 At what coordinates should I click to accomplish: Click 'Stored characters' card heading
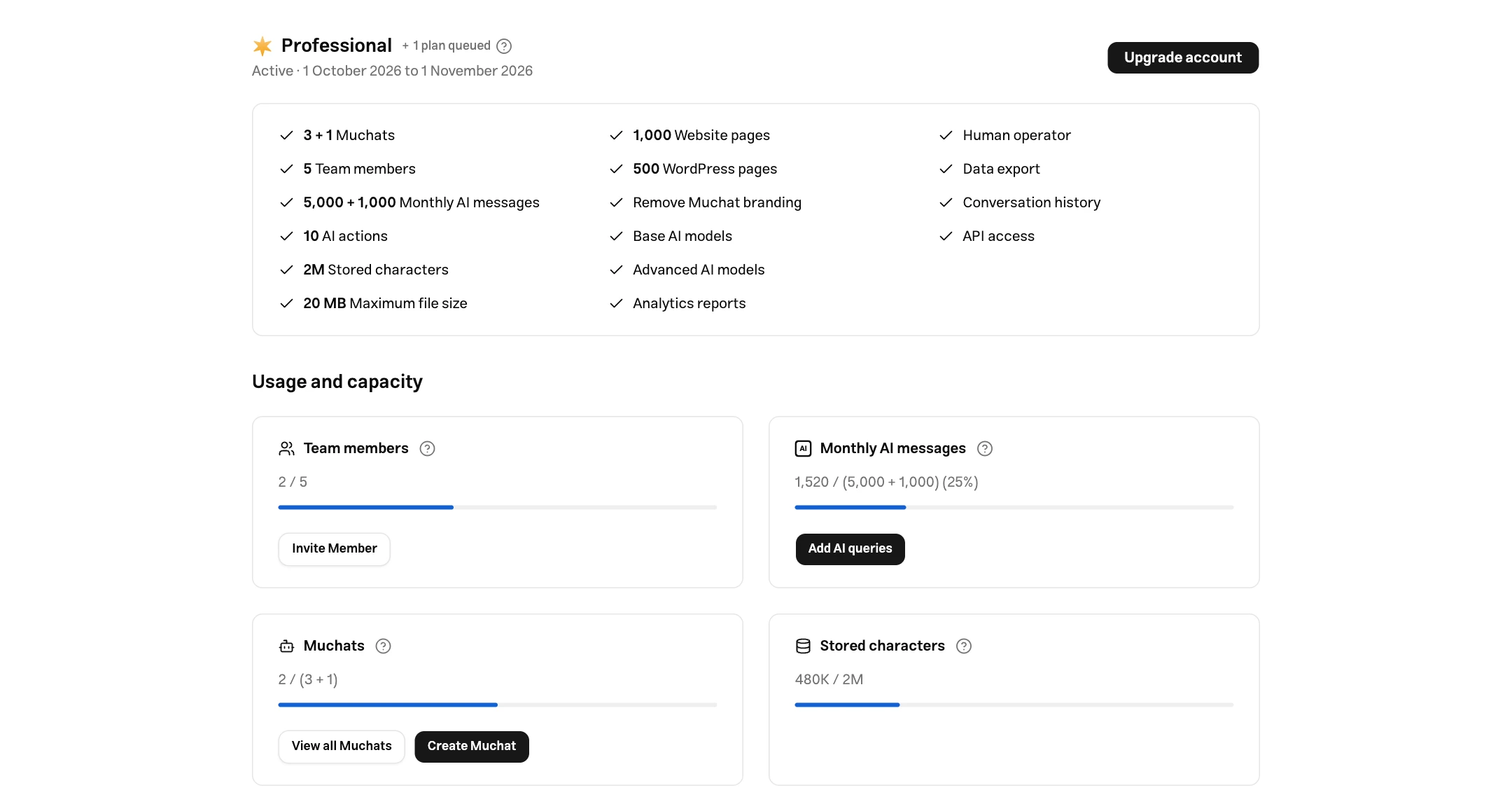point(883,646)
